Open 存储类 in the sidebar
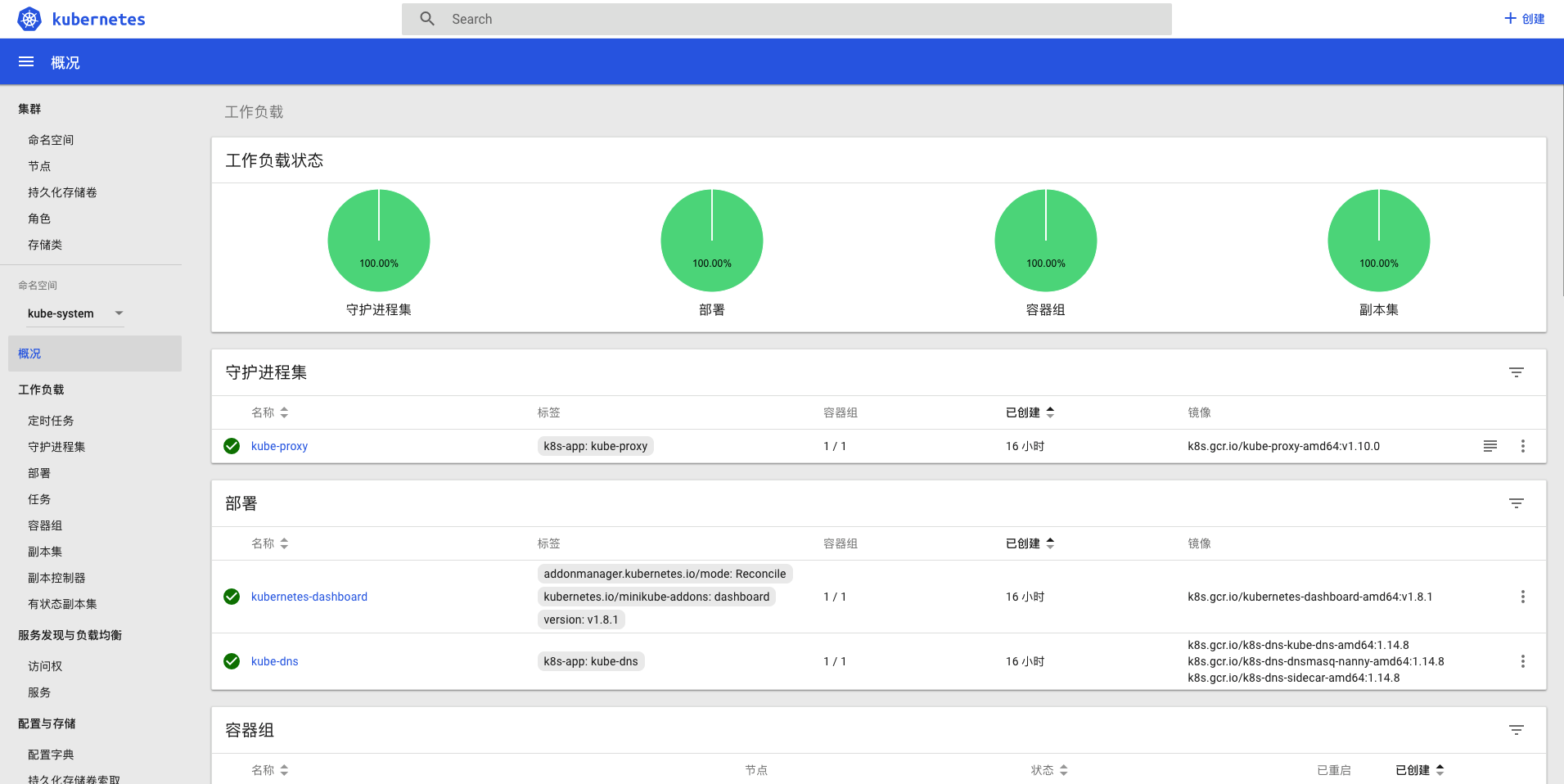The width and height of the screenshot is (1564, 784). tap(45, 245)
